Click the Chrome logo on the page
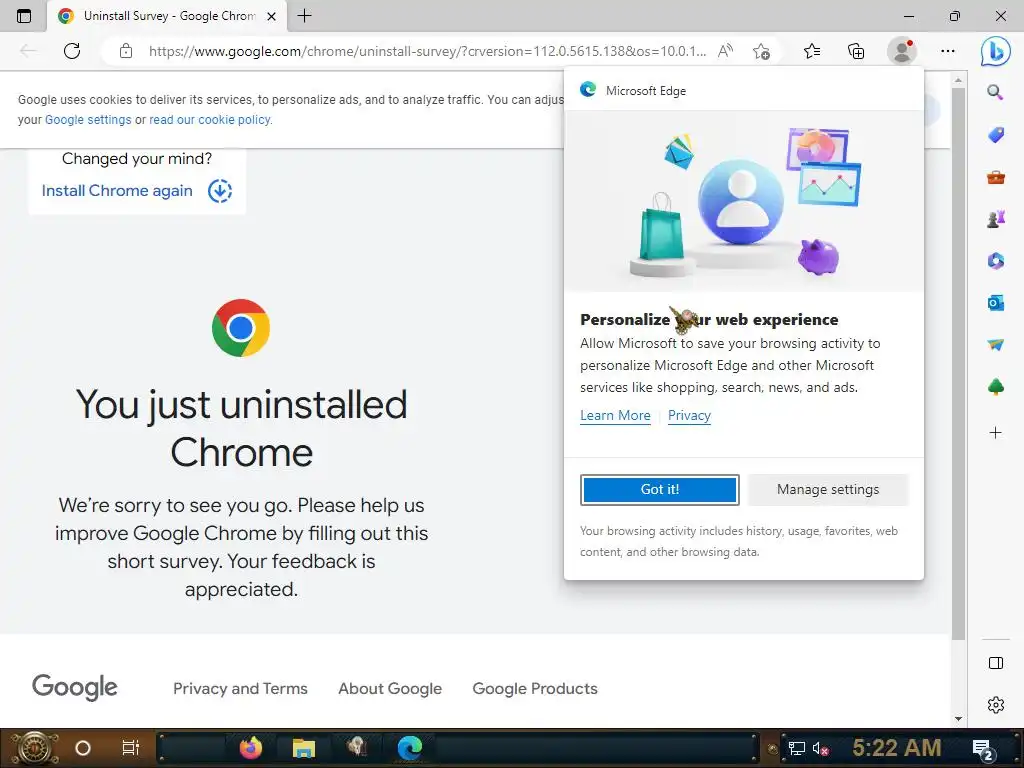 [x=241, y=328]
